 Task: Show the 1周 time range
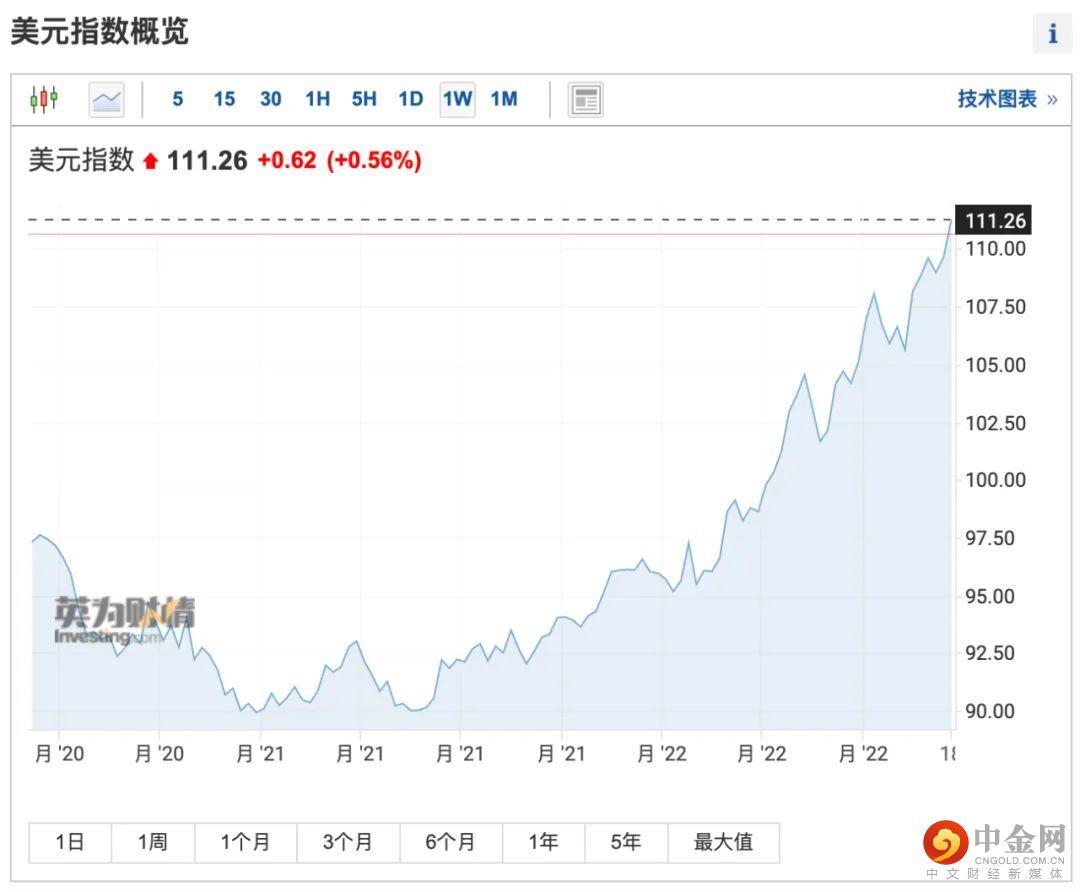(x=152, y=842)
